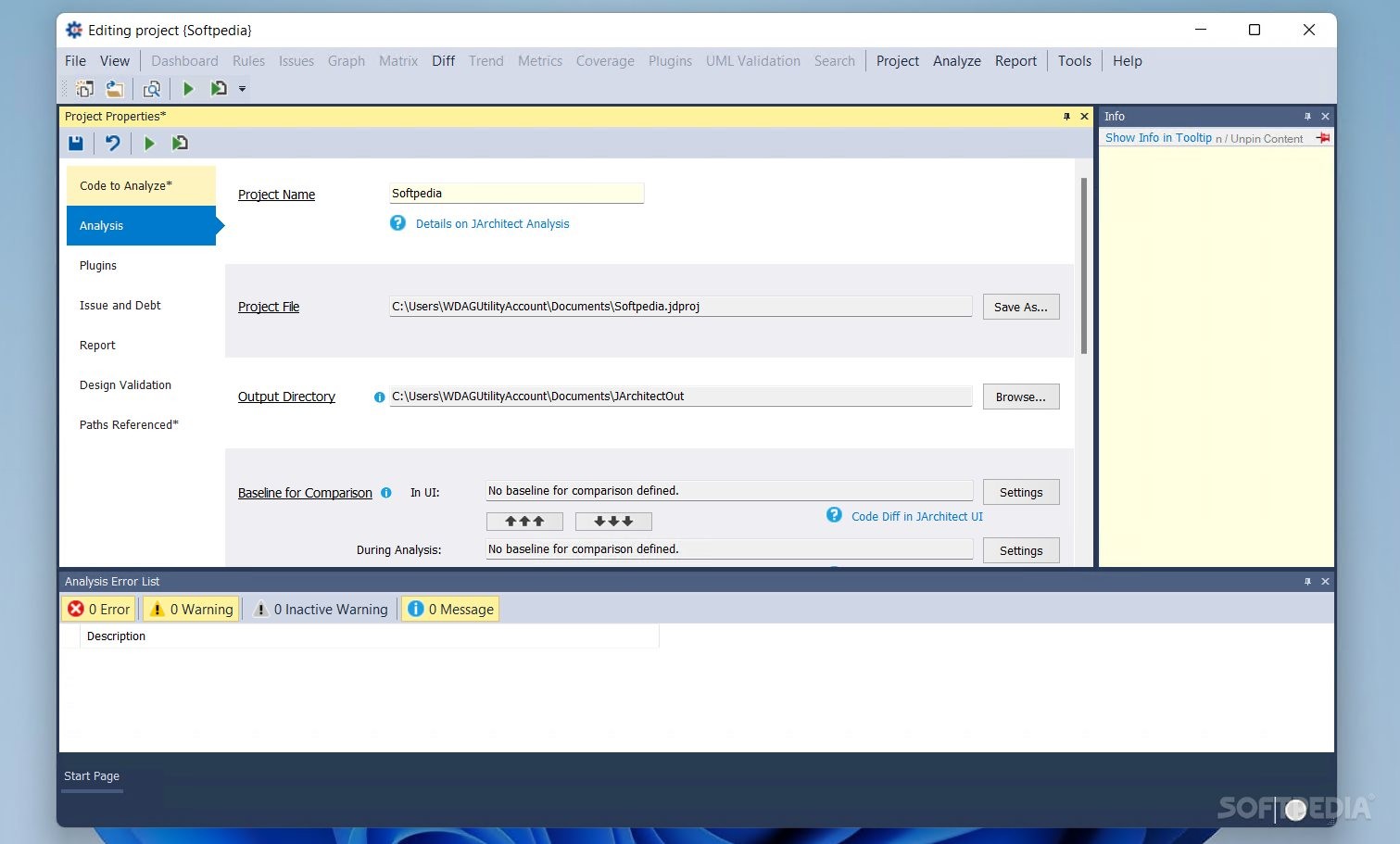Select the Code to Analyze section
This screenshot has height=844, width=1400.
tap(141, 186)
